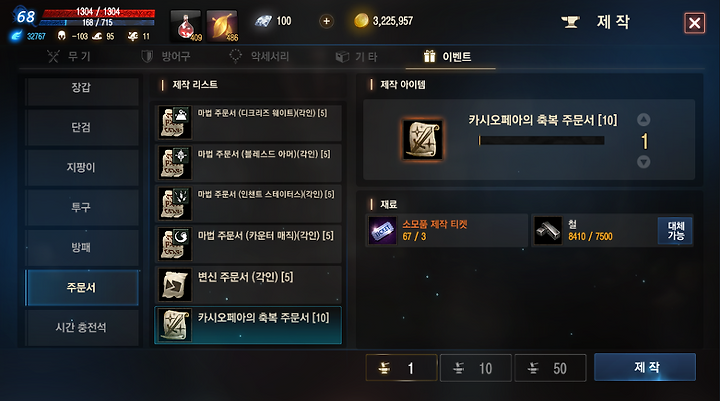Set craft amount to 10
The height and width of the screenshot is (401, 720).
476,368
